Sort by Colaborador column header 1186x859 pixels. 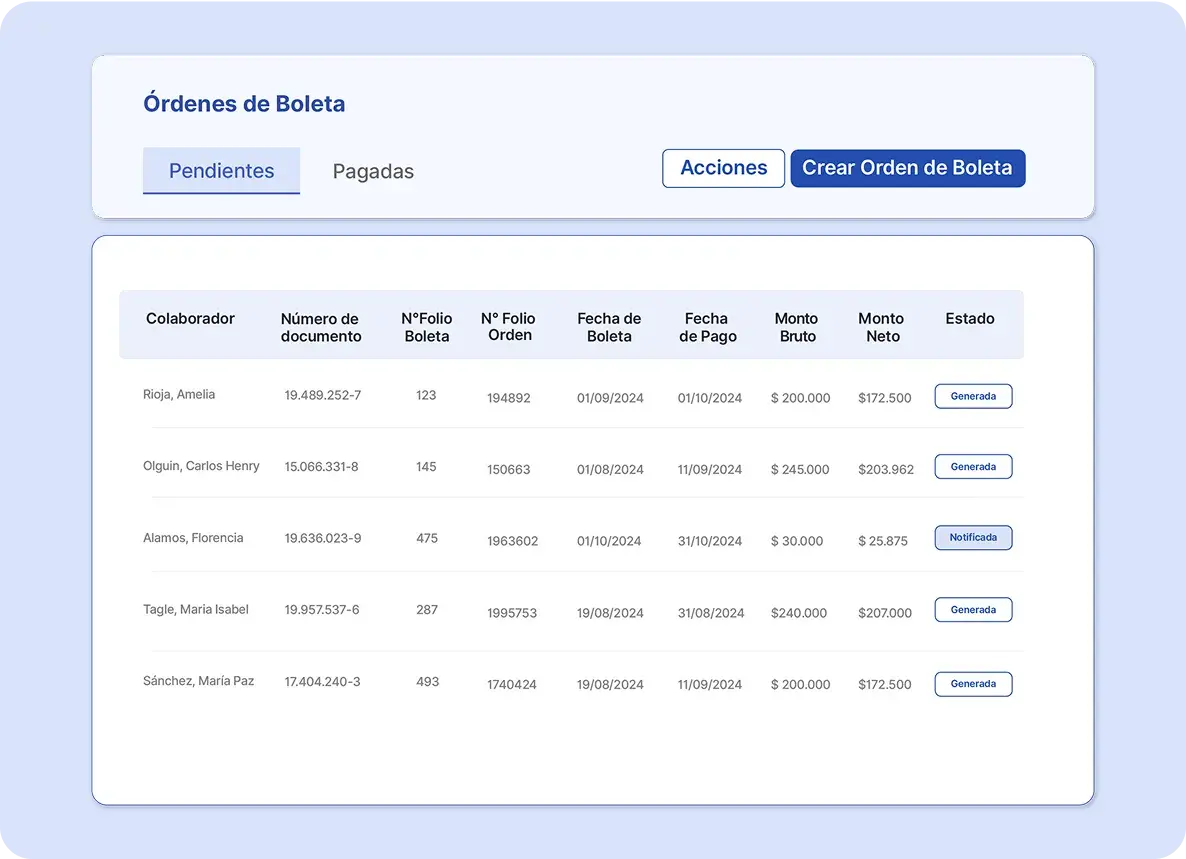[190, 319]
